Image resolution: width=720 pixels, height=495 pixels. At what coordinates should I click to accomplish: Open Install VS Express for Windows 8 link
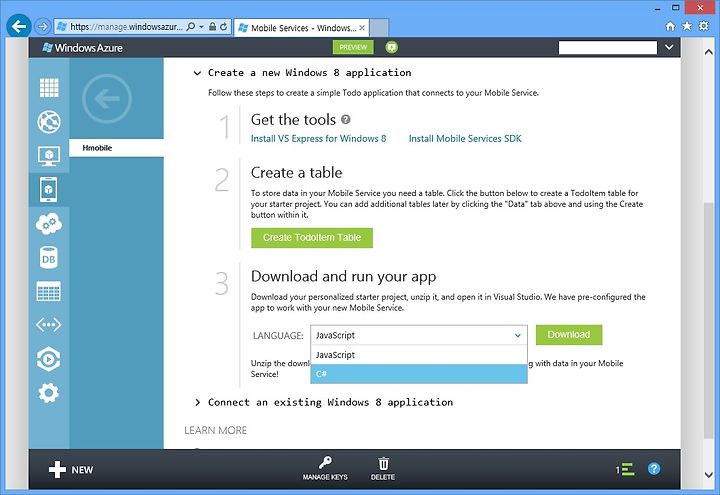(318, 139)
